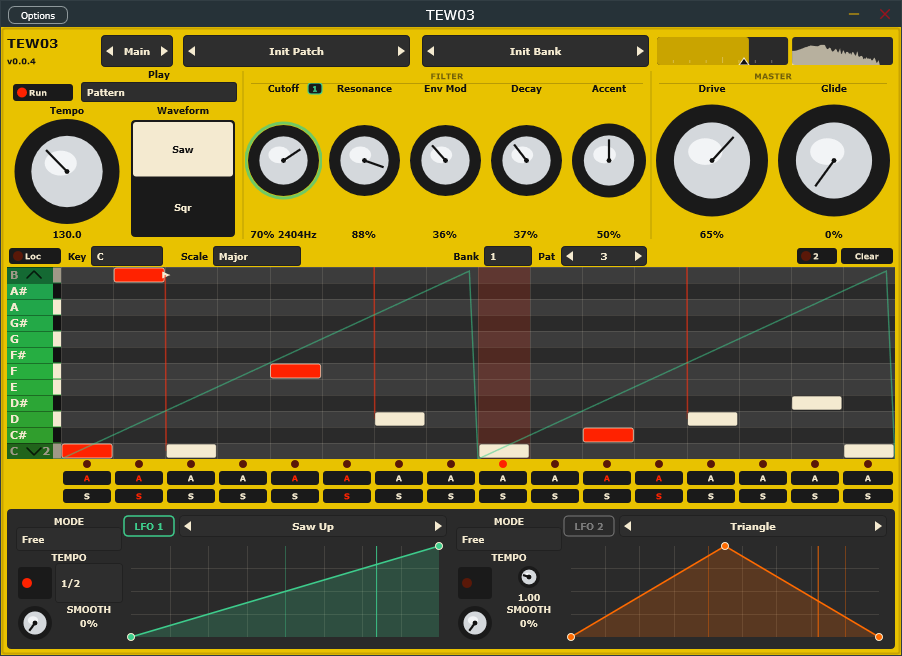Click the LFO 2 tempo rate knob showing 1.00

click(x=528, y=577)
